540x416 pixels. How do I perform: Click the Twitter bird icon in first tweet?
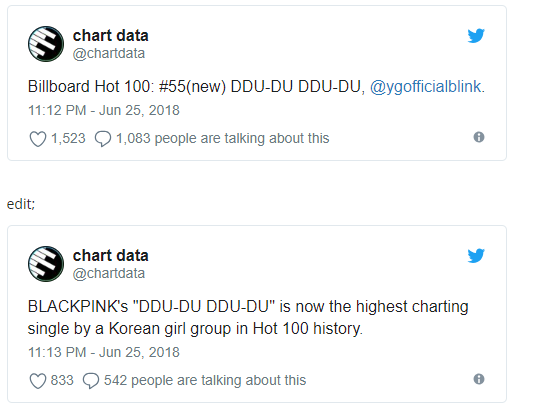476,35
